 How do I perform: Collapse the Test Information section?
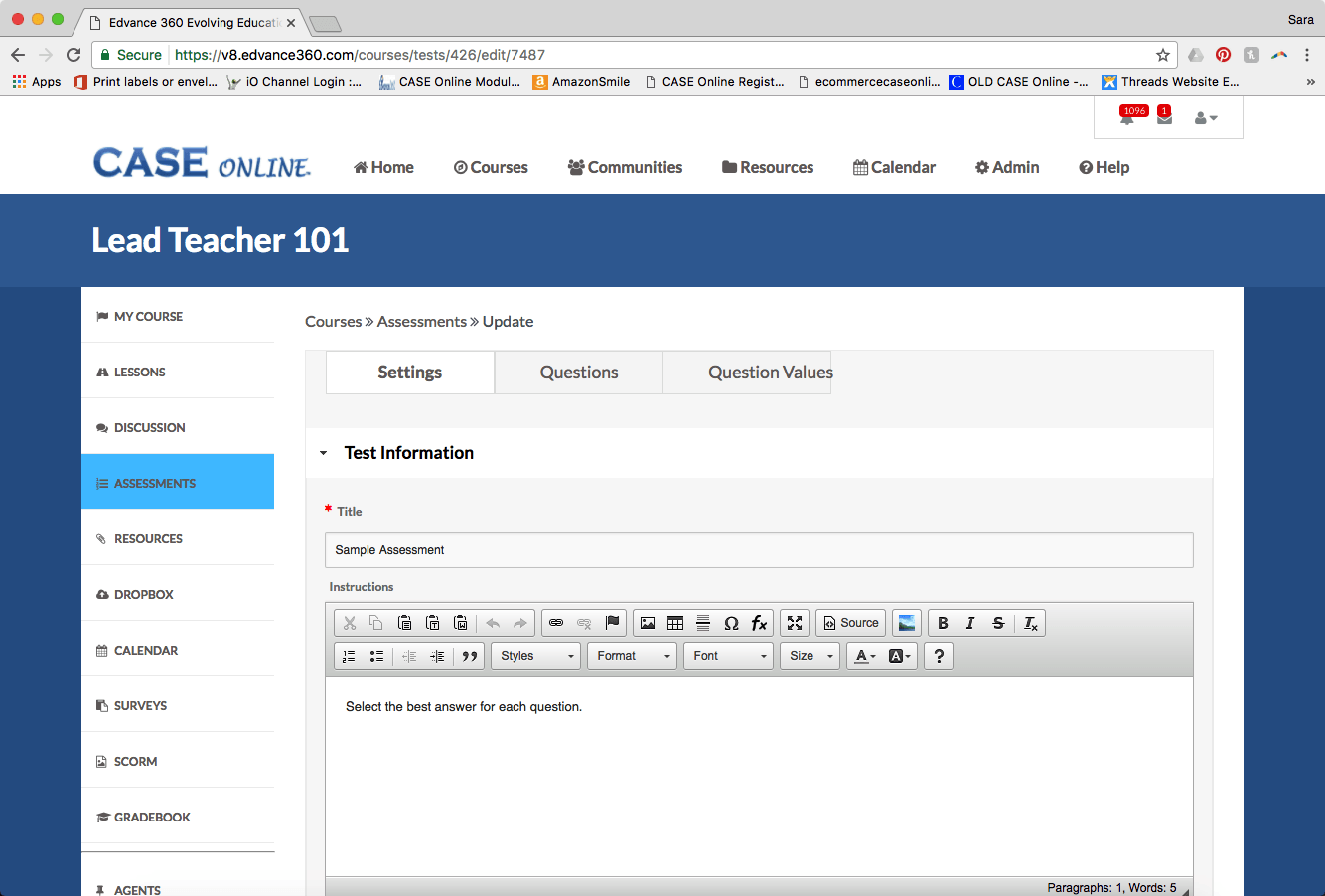[x=324, y=453]
